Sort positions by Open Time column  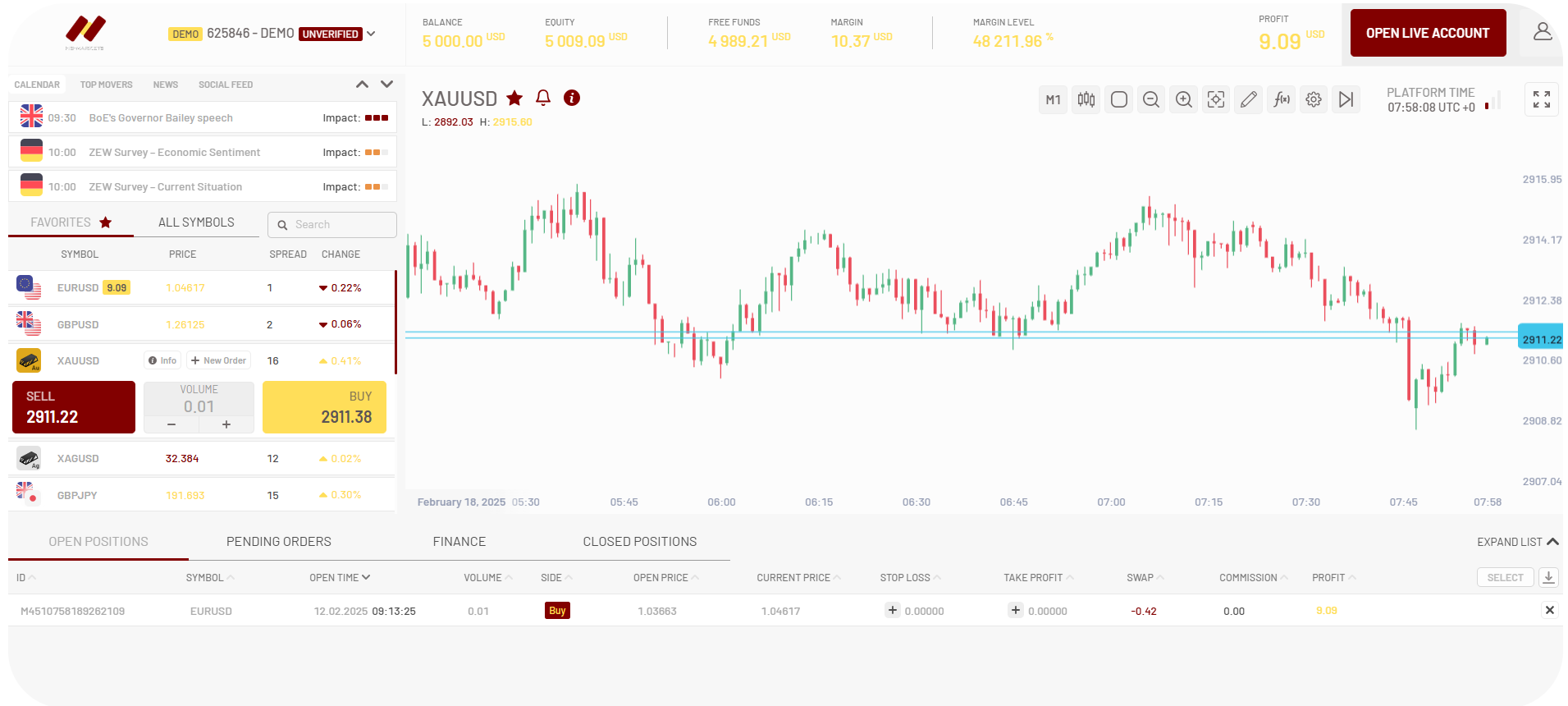339,578
